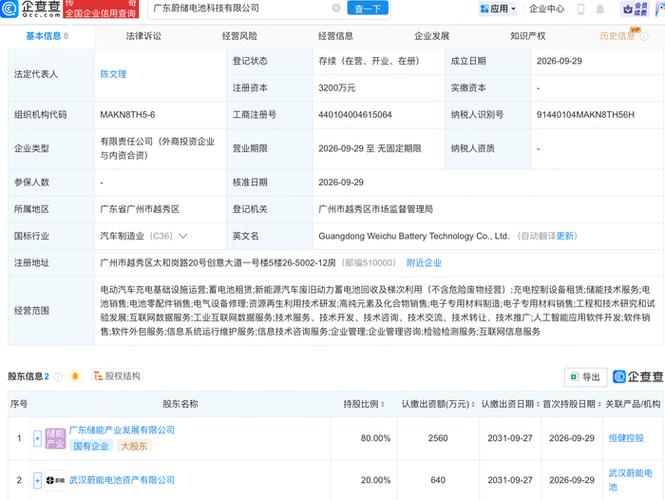Select business registration number 440104004615064
The width and height of the screenshot is (665, 500).
[x=355, y=115]
